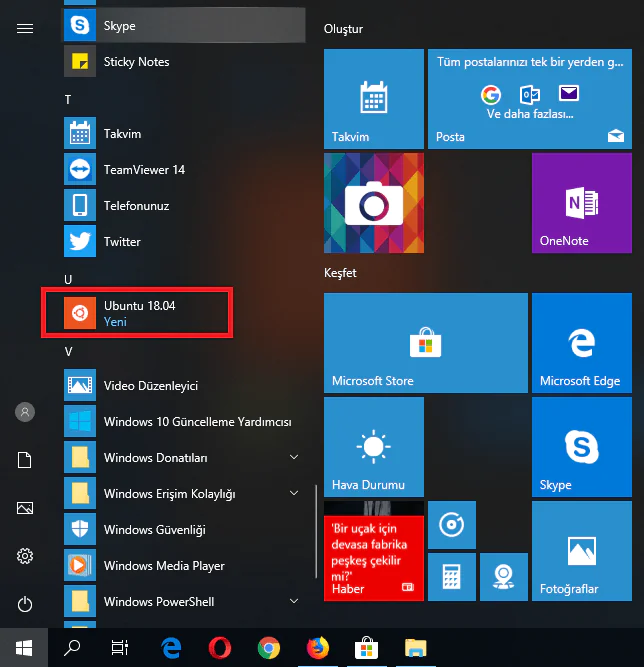
Task: Launch TeamViewer 14 from the app list
Action: click(x=144, y=170)
